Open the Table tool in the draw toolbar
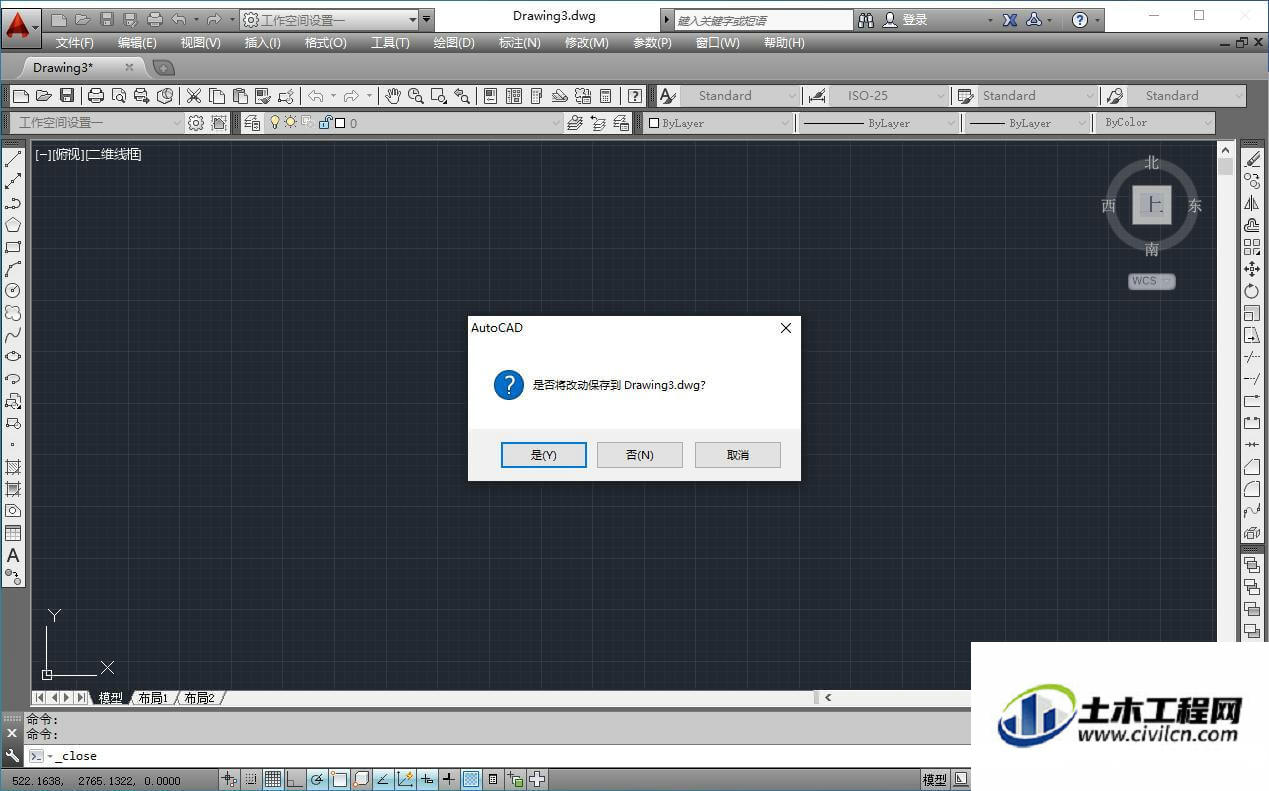1269x791 pixels. [13, 533]
